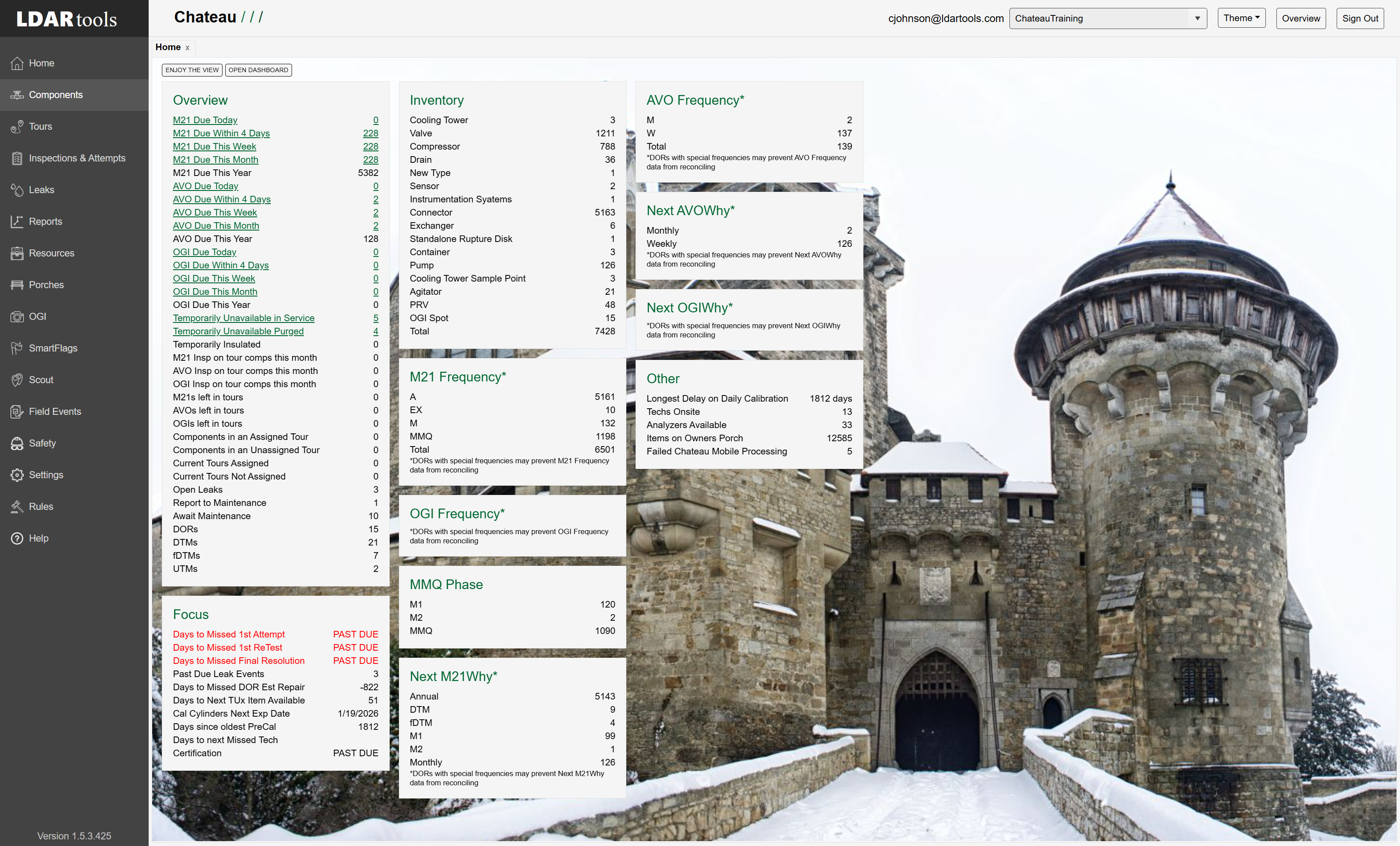
Task: Click the Components icon in sidebar
Action: tap(17, 95)
